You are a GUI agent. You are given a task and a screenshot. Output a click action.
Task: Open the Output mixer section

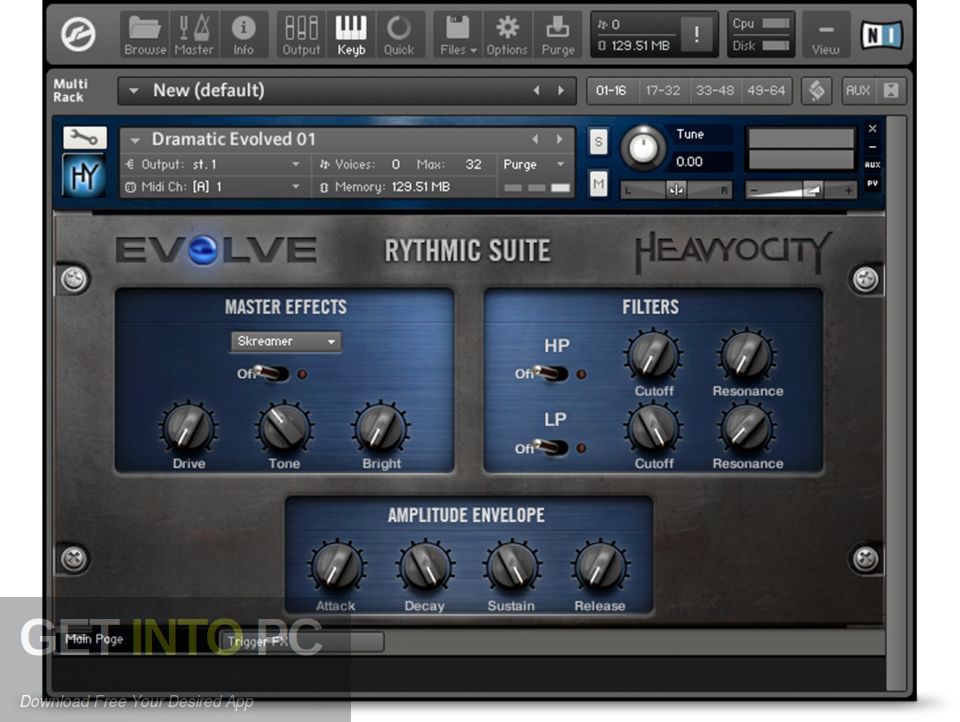tap(301, 35)
